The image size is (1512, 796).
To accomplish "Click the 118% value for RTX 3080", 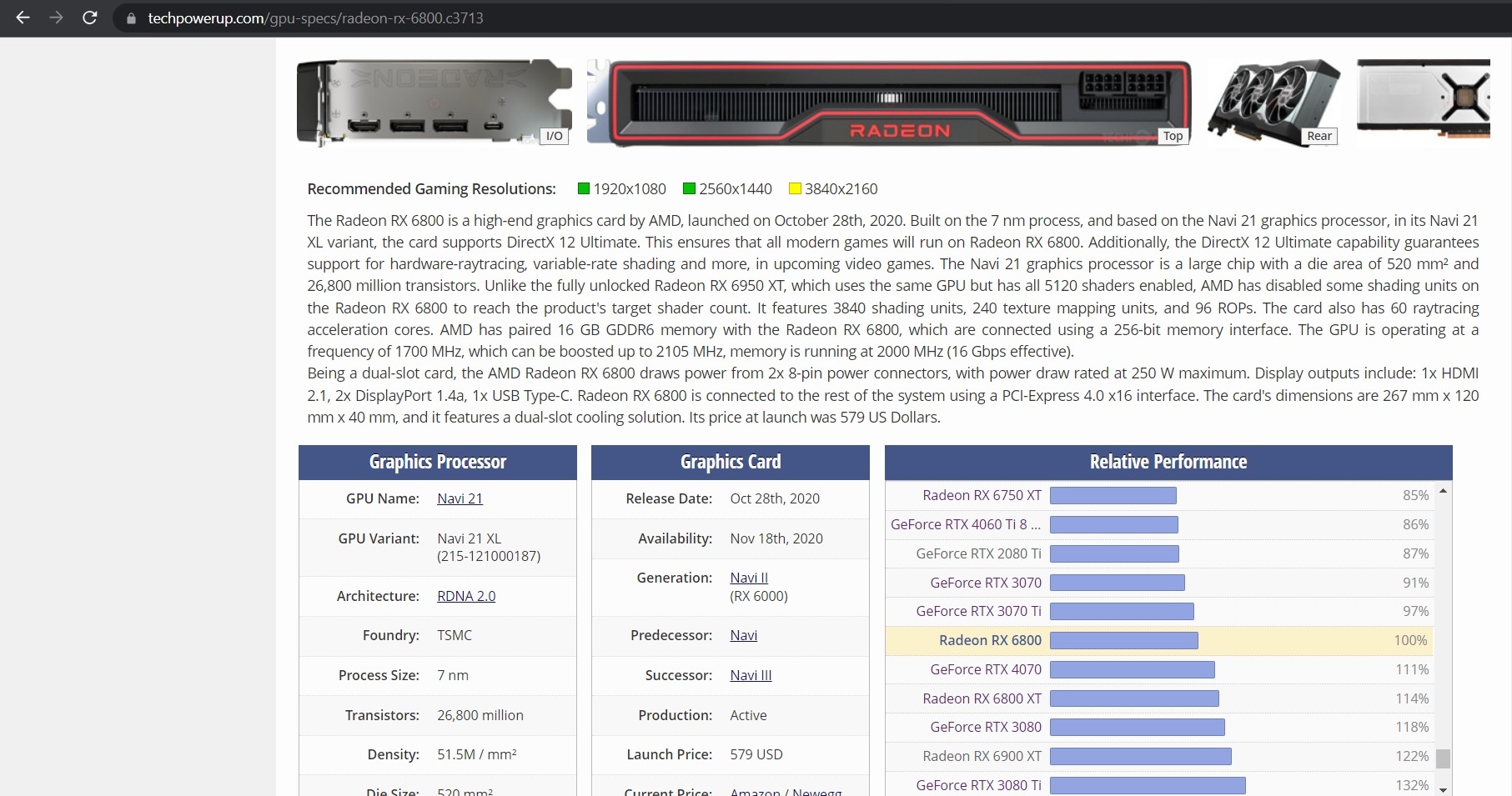I will [x=1412, y=727].
